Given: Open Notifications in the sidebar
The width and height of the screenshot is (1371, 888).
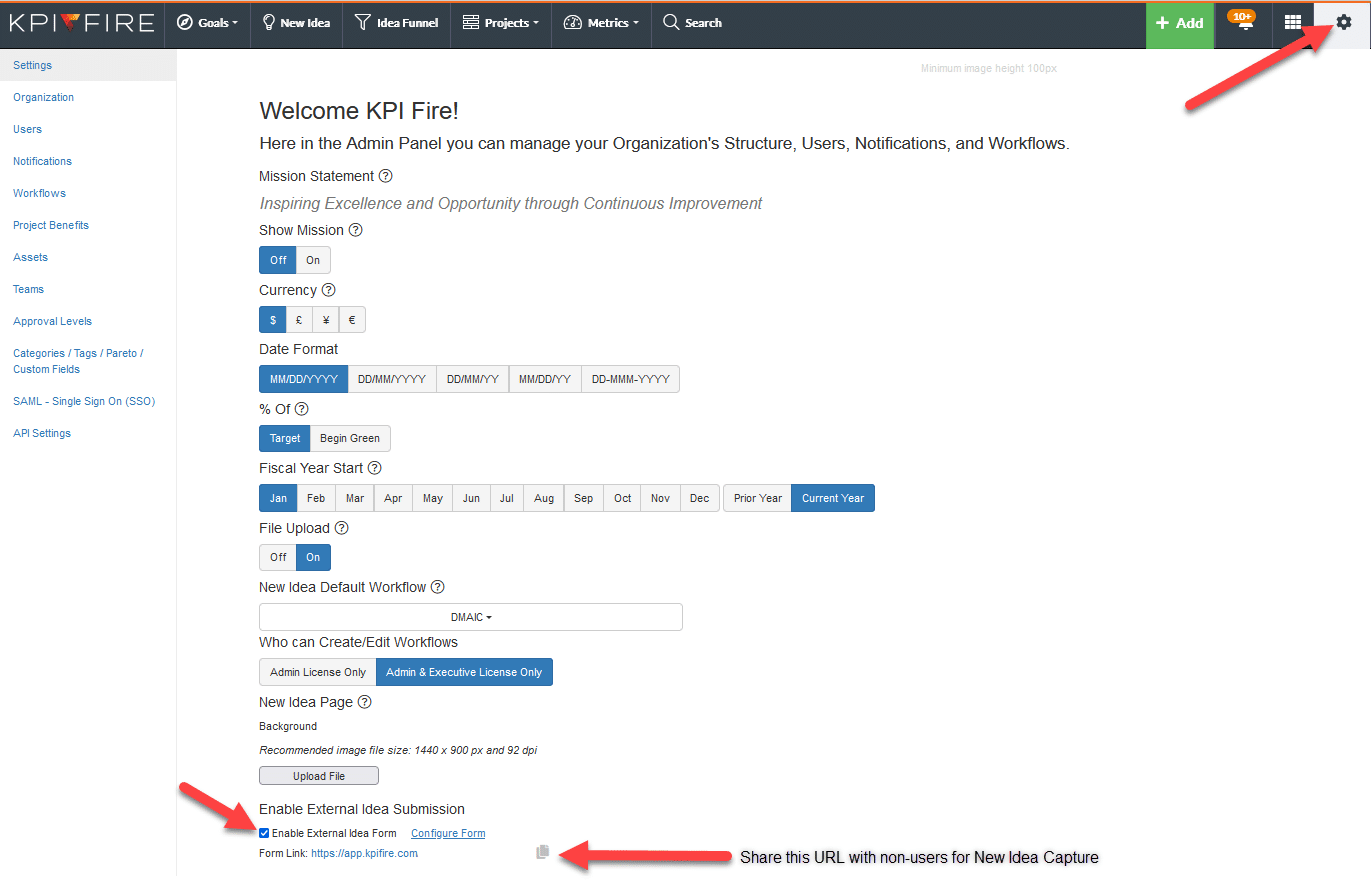Looking at the screenshot, I should (x=43, y=161).
